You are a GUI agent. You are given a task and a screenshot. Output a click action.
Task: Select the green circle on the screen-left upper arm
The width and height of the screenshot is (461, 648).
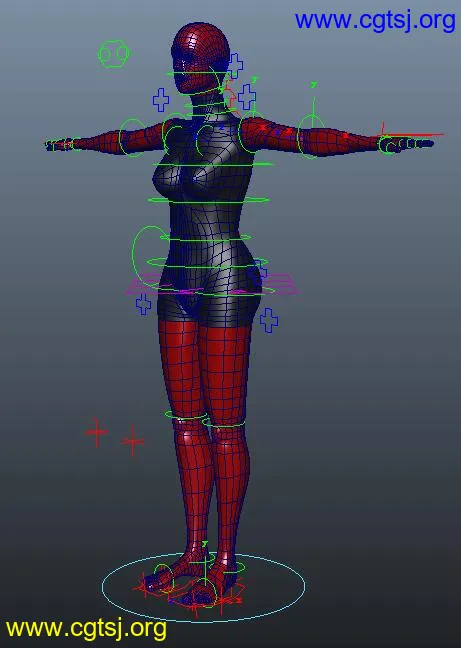click(133, 137)
